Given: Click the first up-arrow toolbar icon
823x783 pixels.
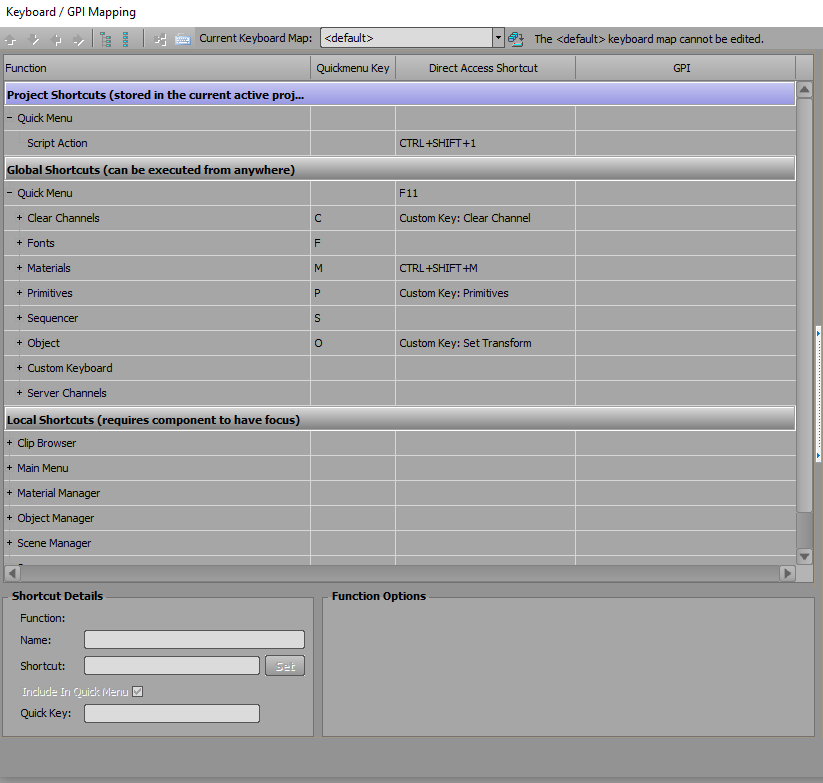Looking at the screenshot, I should point(11,40).
